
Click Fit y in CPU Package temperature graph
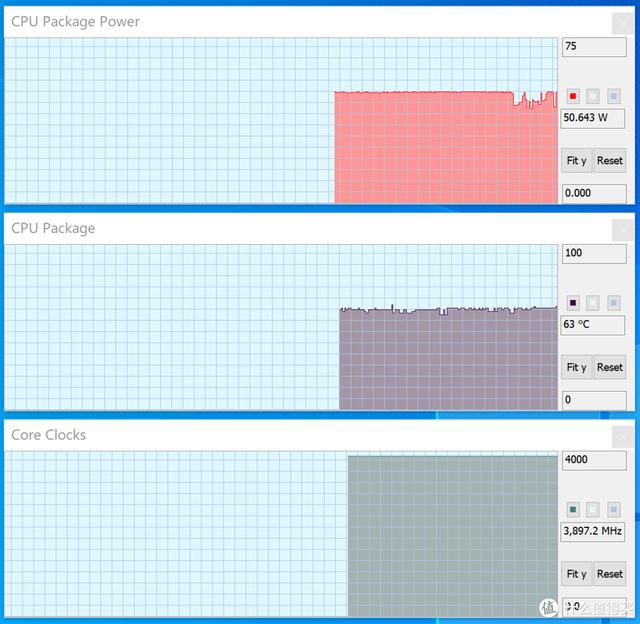[x=577, y=367]
